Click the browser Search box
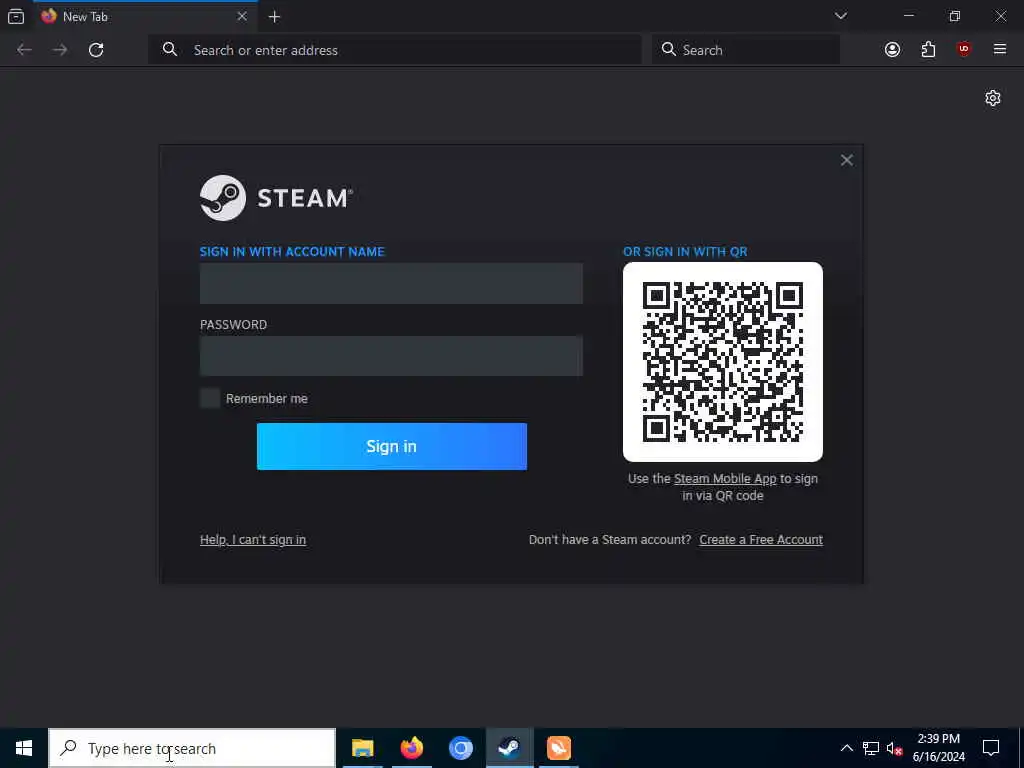Image resolution: width=1024 pixels, height=768 pixels. [x=746, y=50]
